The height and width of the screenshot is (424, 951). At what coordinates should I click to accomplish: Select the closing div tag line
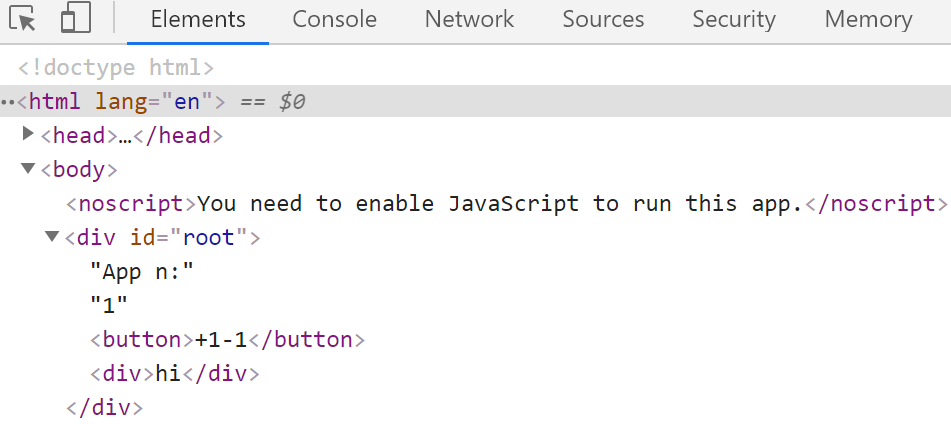(104, 407)
